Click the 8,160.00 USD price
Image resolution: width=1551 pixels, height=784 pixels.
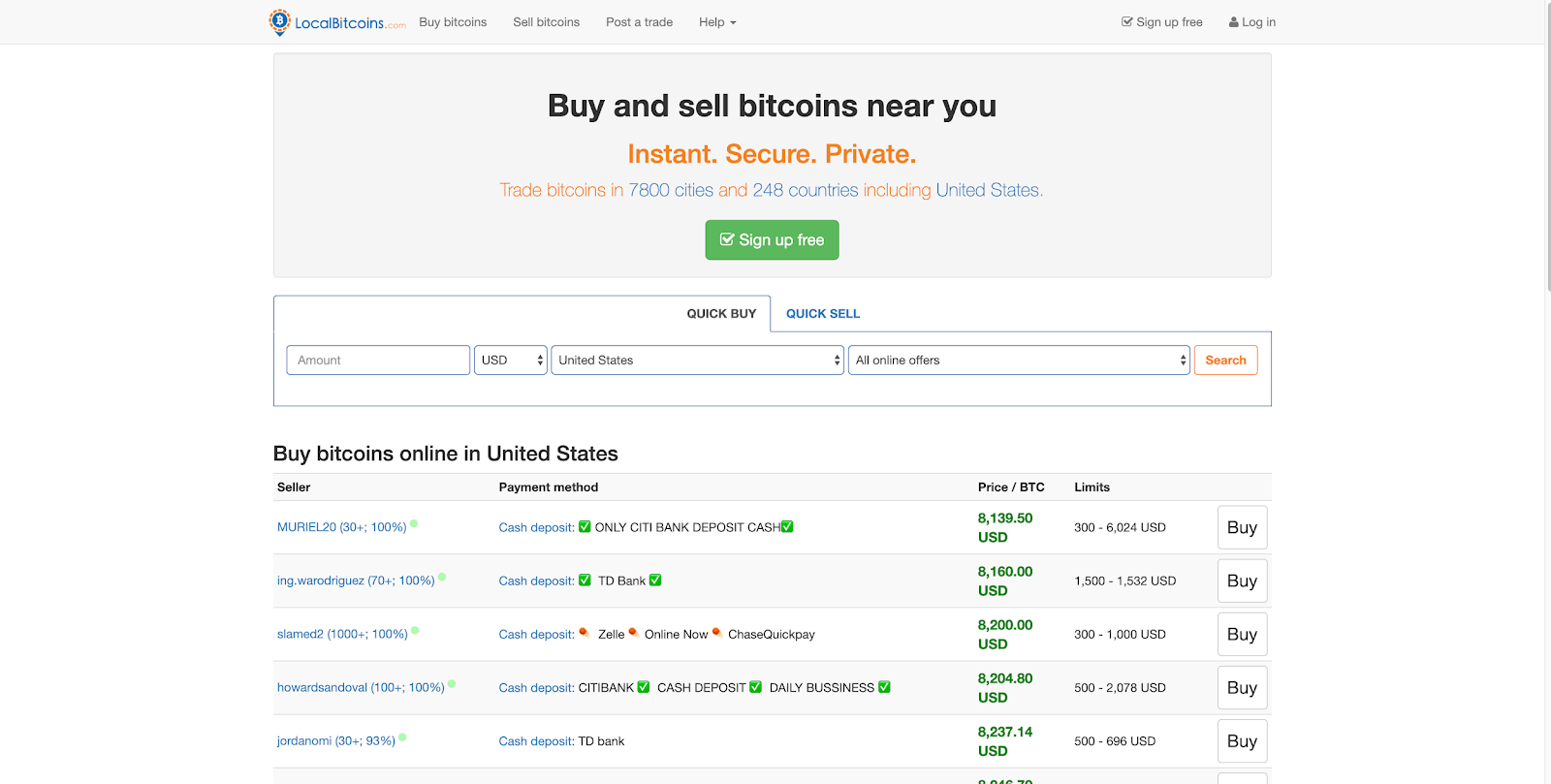1005,580
